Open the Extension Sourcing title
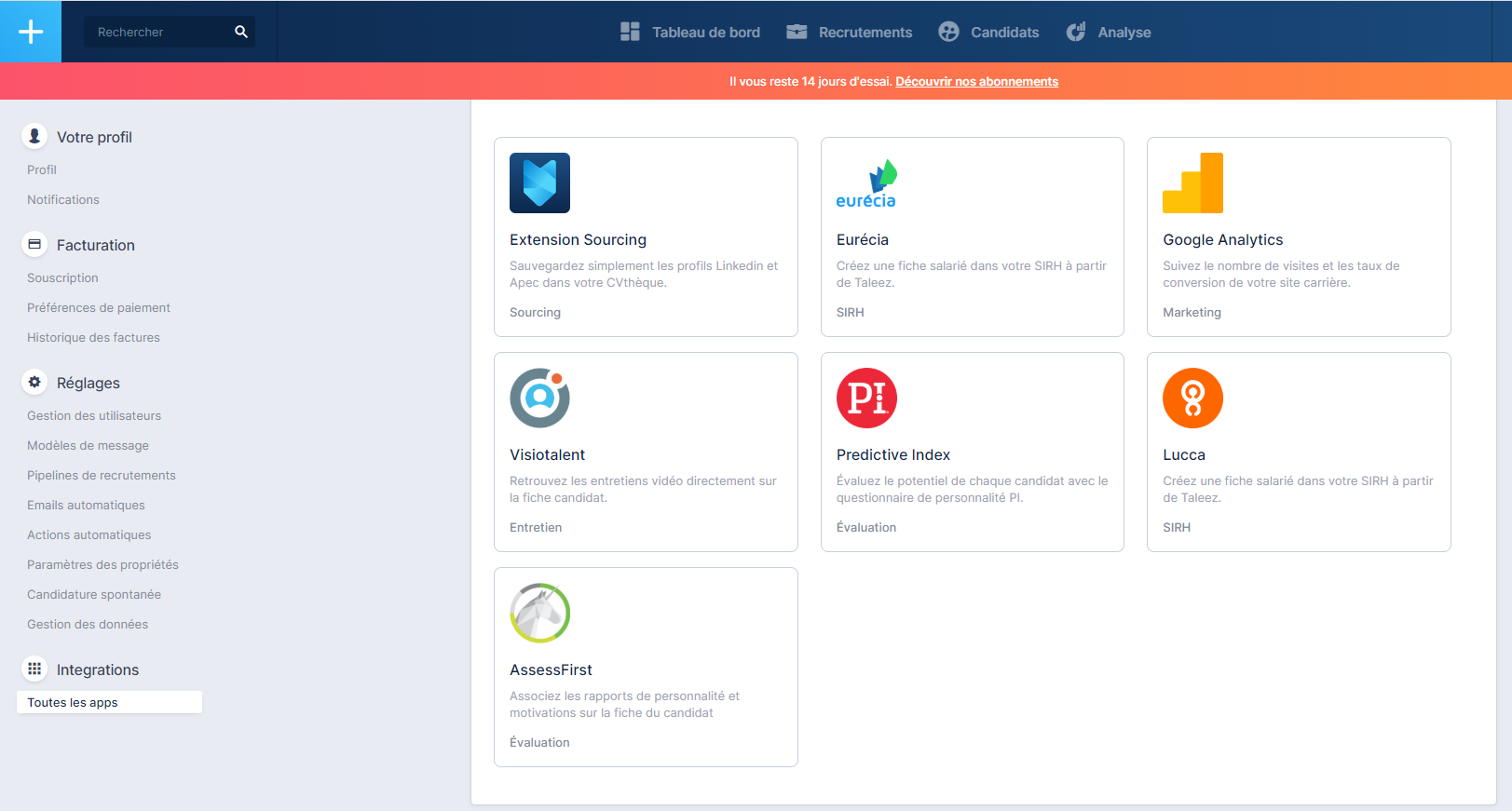Image resolution: width=1512 pixels, height=811 pixels. coord(578,239)
